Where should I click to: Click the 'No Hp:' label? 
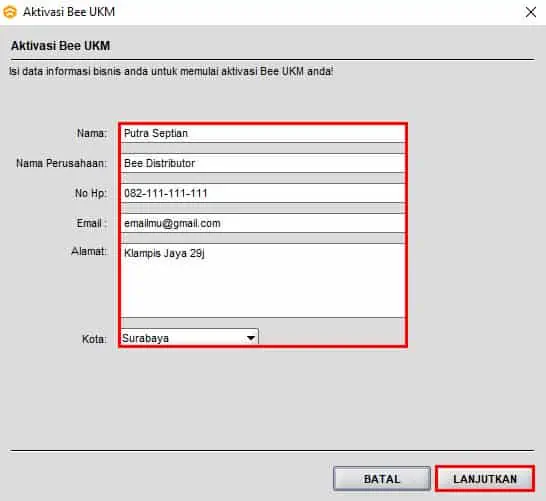pyautogui.click(x=91, y=194)
